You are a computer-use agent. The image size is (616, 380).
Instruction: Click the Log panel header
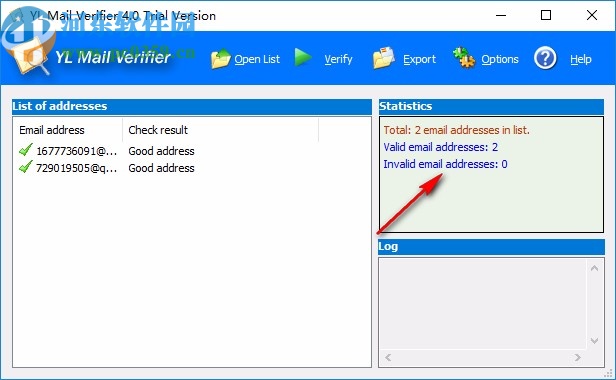tap(491, 247)
